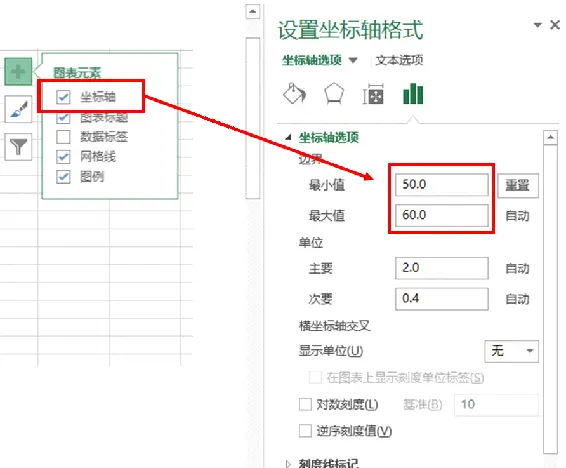This screenshot has width=566, height=468.
Task: Click the worksheet scrollbar up arrow
Action: click(x=253, y=12)
